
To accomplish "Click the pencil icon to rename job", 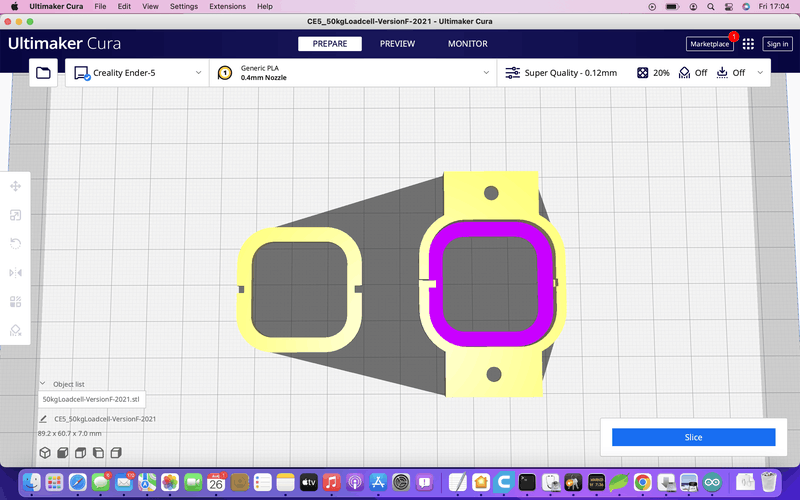I will click(44, 419).
